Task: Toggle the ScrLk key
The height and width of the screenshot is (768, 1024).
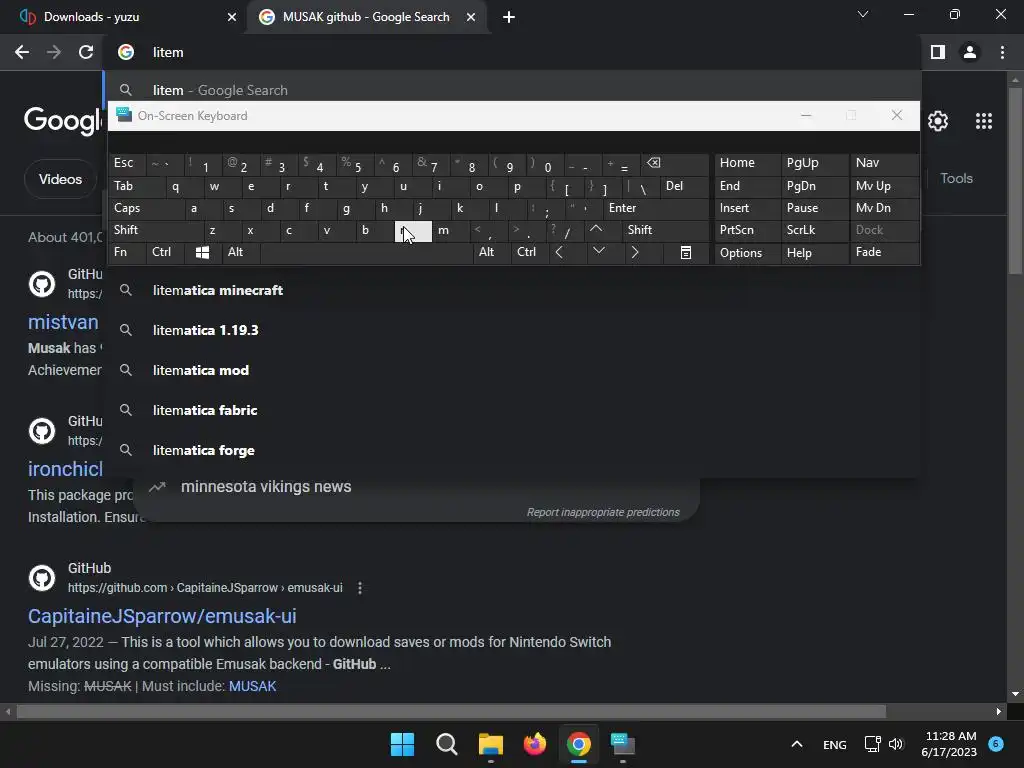Action: pos(814,230)
